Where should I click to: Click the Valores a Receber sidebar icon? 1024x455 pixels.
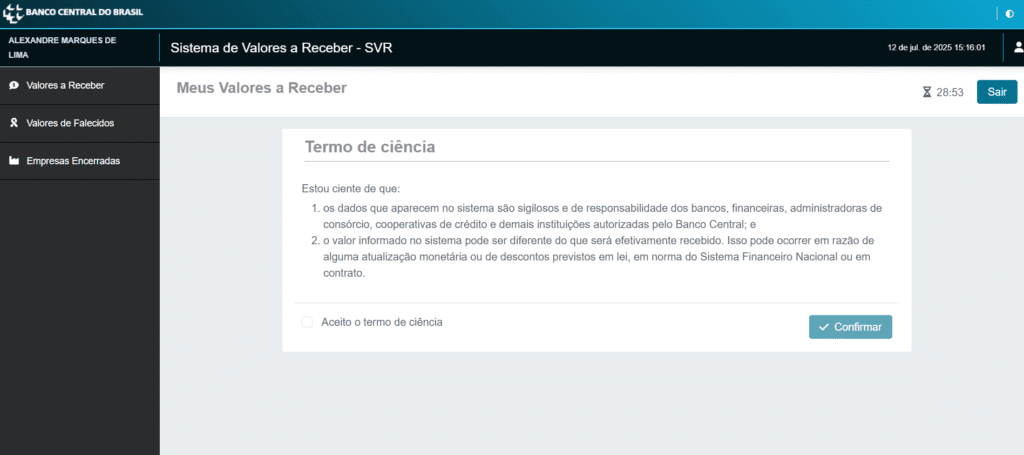tap(13, 86)
